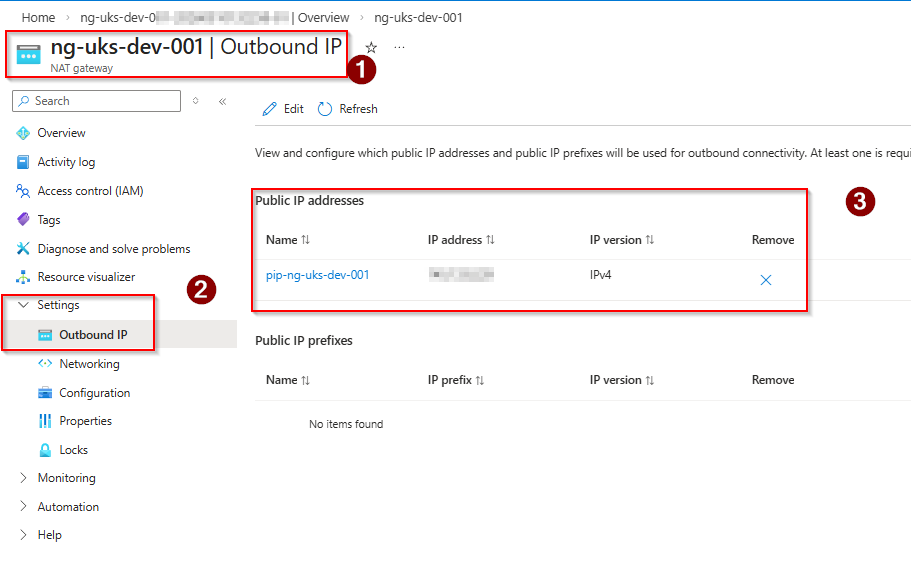Open Locks page
911x568 pixels.
tap(74, 450)
